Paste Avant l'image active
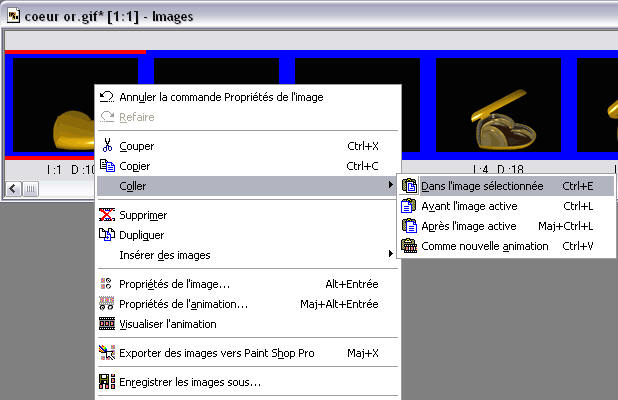618x400 pixels. pos(506,206)
